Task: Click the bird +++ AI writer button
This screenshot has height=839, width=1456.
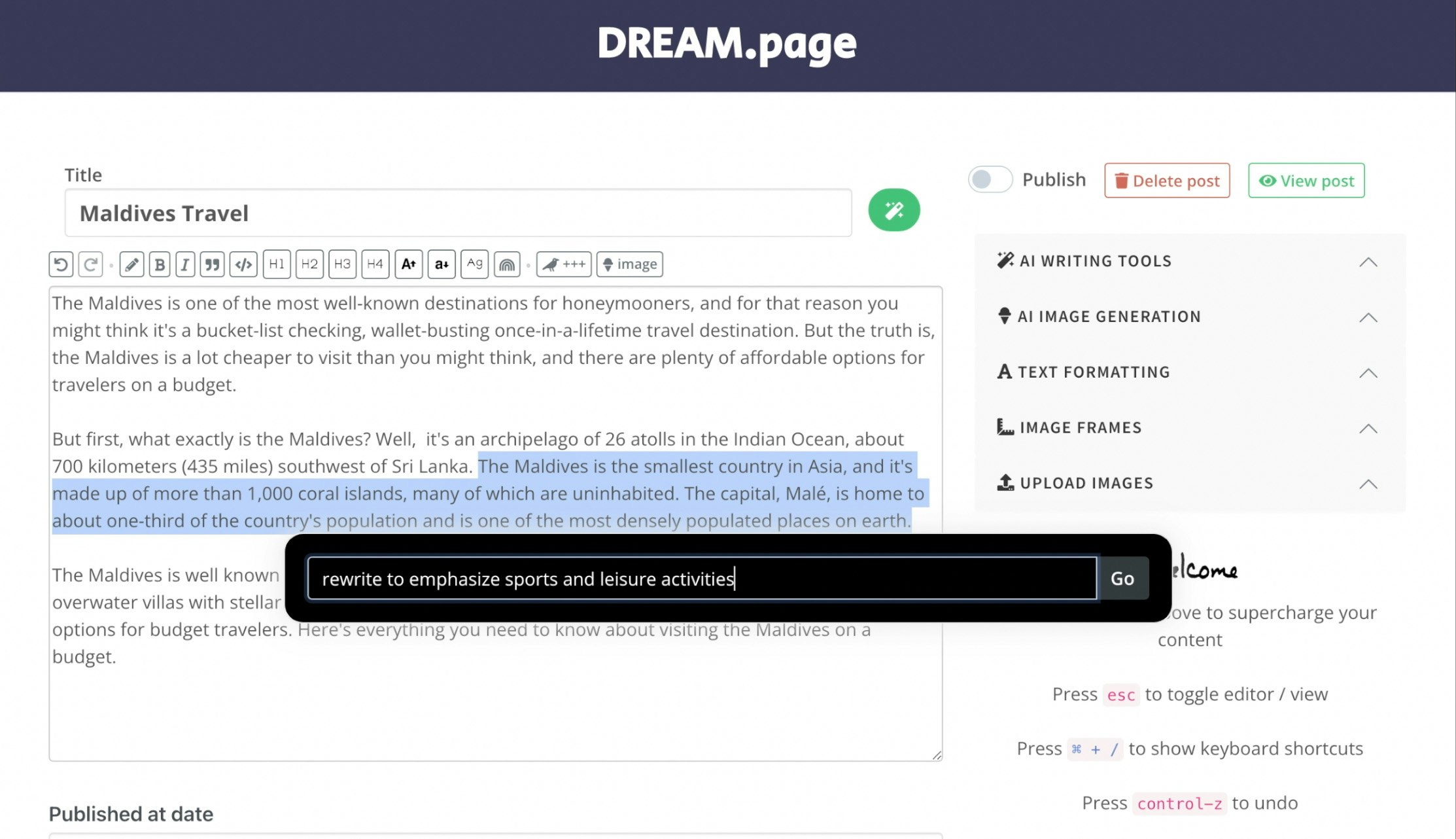Action: [x=564, y=264]
